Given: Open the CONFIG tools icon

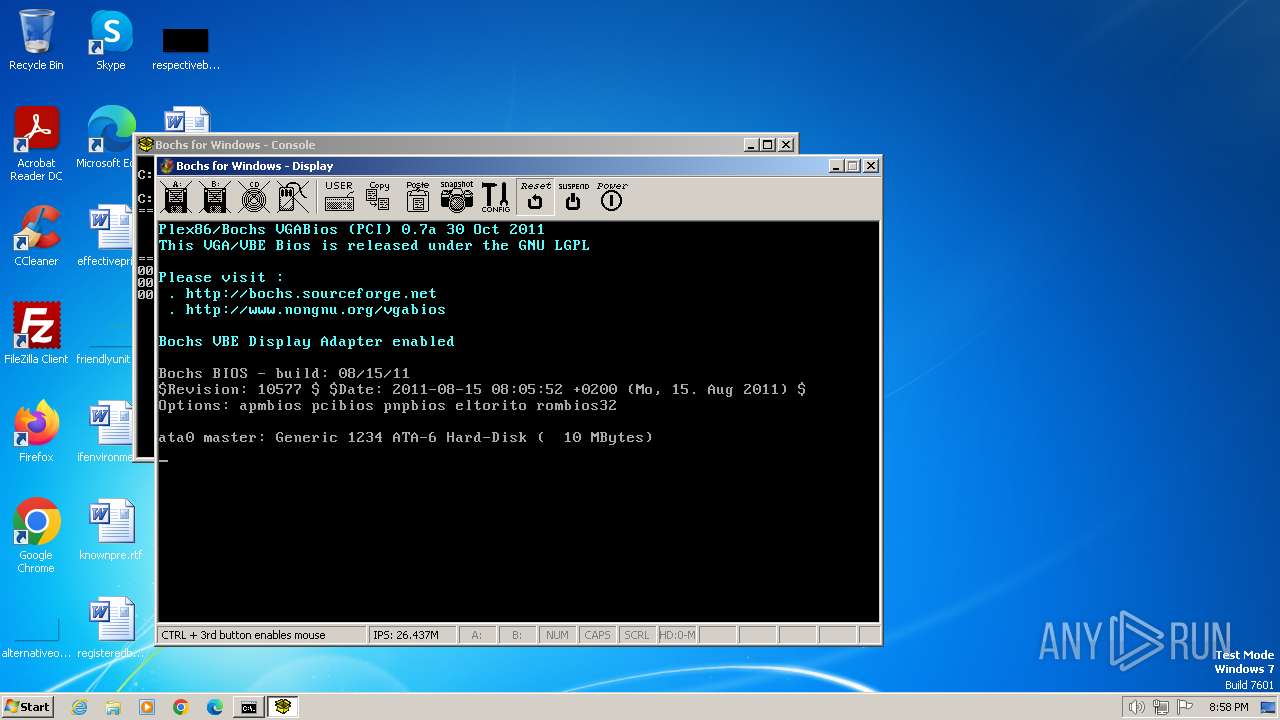Looking at the screenshot, I should (495, 197).
